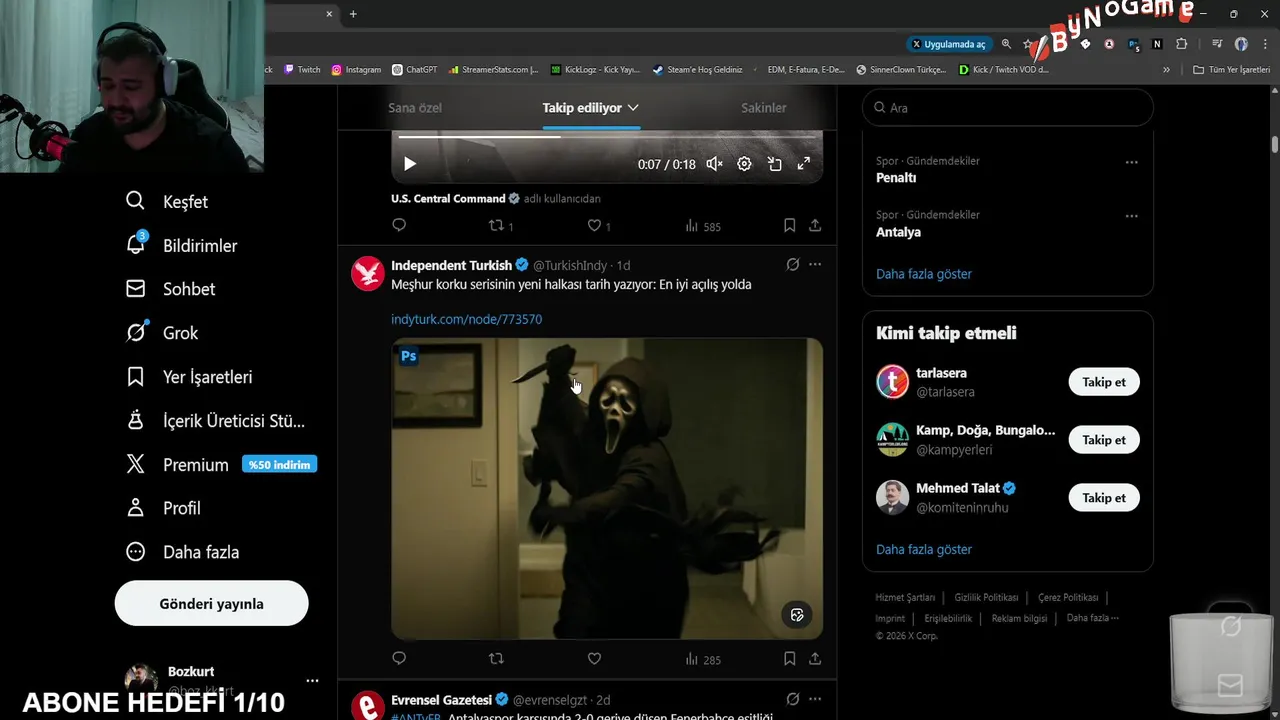Unmute the video volume icon

(714, 164)
